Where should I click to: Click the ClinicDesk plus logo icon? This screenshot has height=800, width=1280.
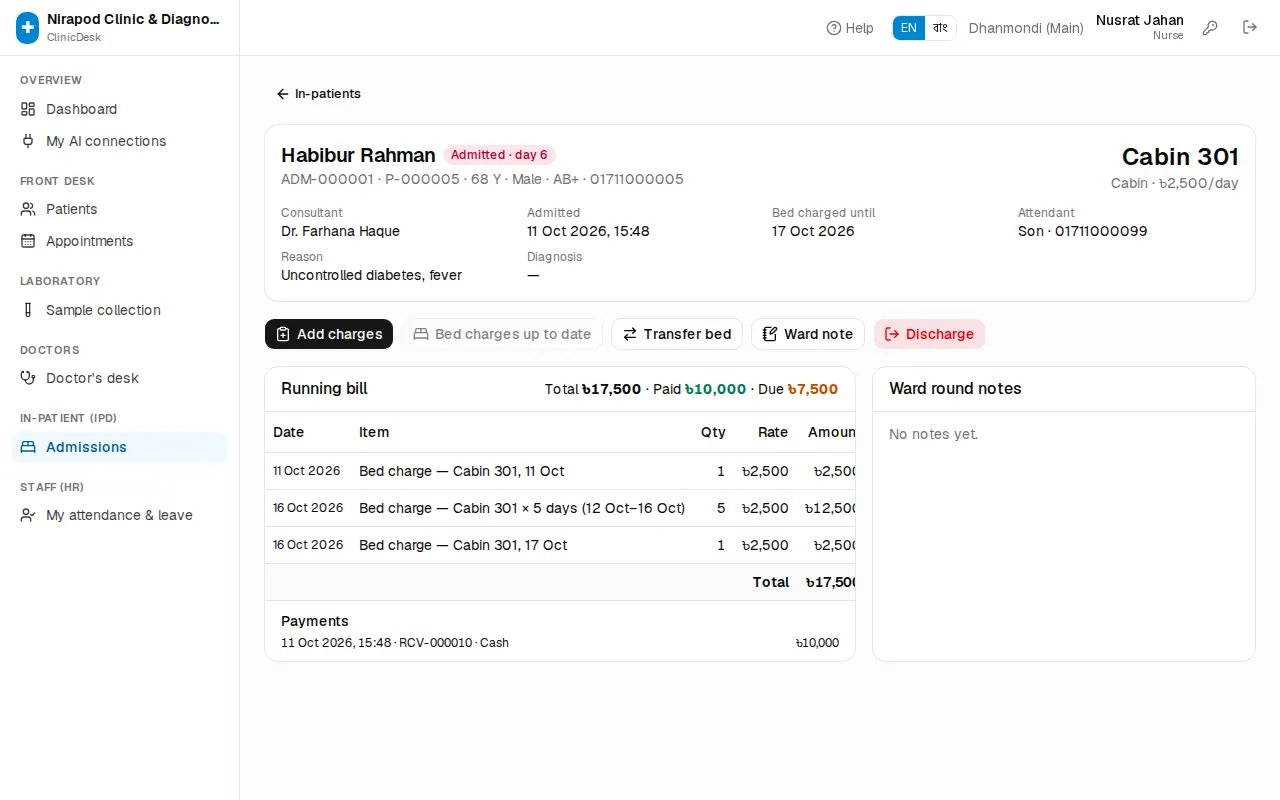[x=28, y=28]
